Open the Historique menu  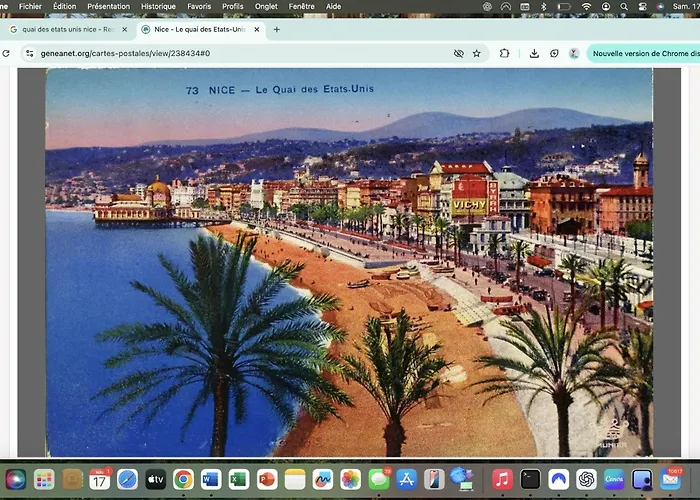[158, 6]
